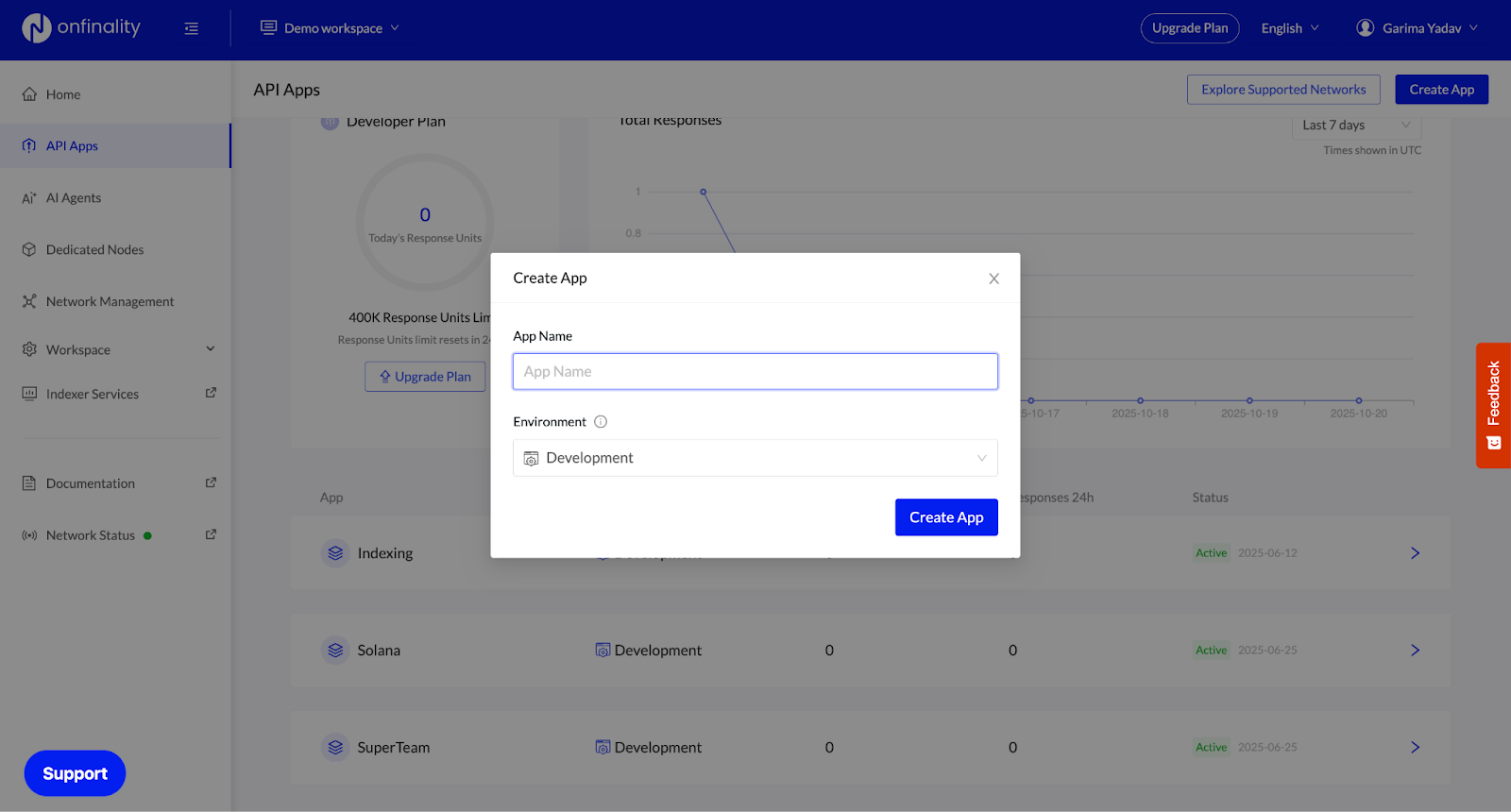Open the Garima Yadav account menu

point(1418,28)
